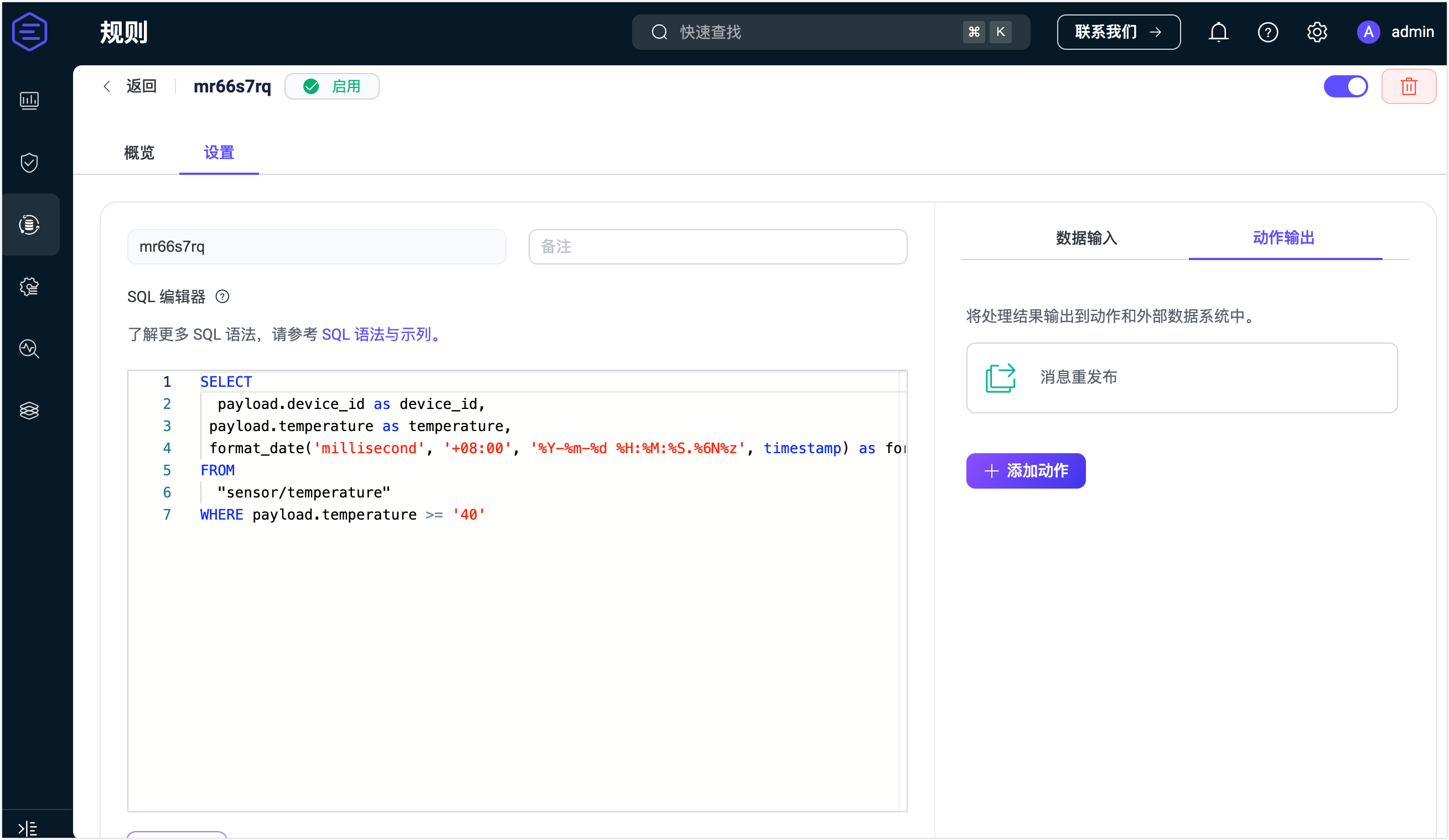The width and height of the screenshot is (1449, 840).
Task: Click the layered stack sidebar icon
Action: [x=29, y=411]
